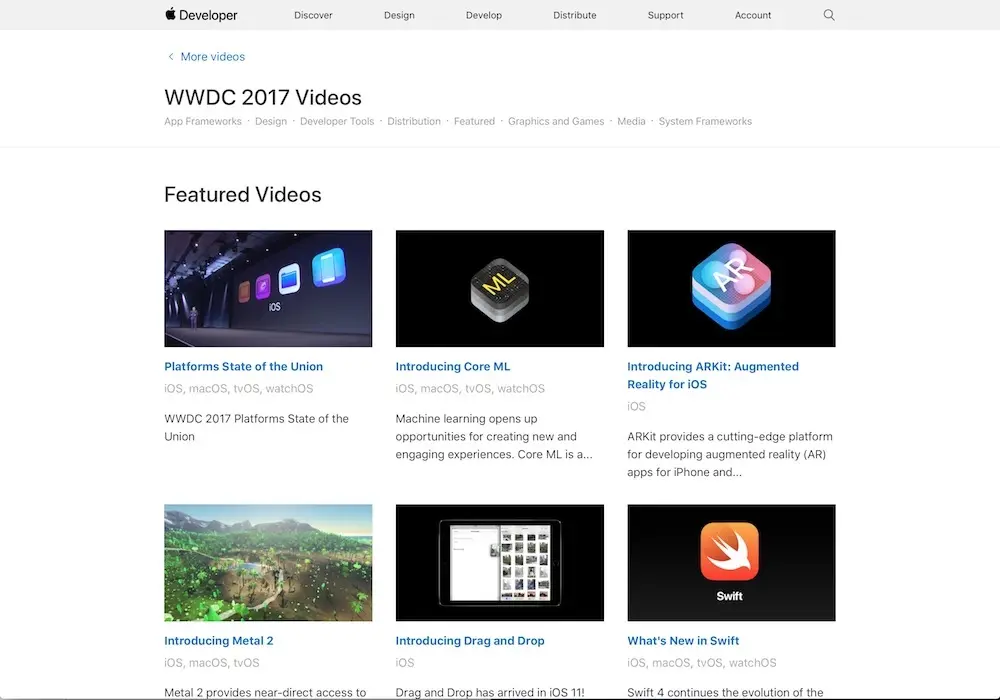Click the Drag and Drop video thumbnail
Viewport: 1000px width, 700px height.
[x=500, y=562]
